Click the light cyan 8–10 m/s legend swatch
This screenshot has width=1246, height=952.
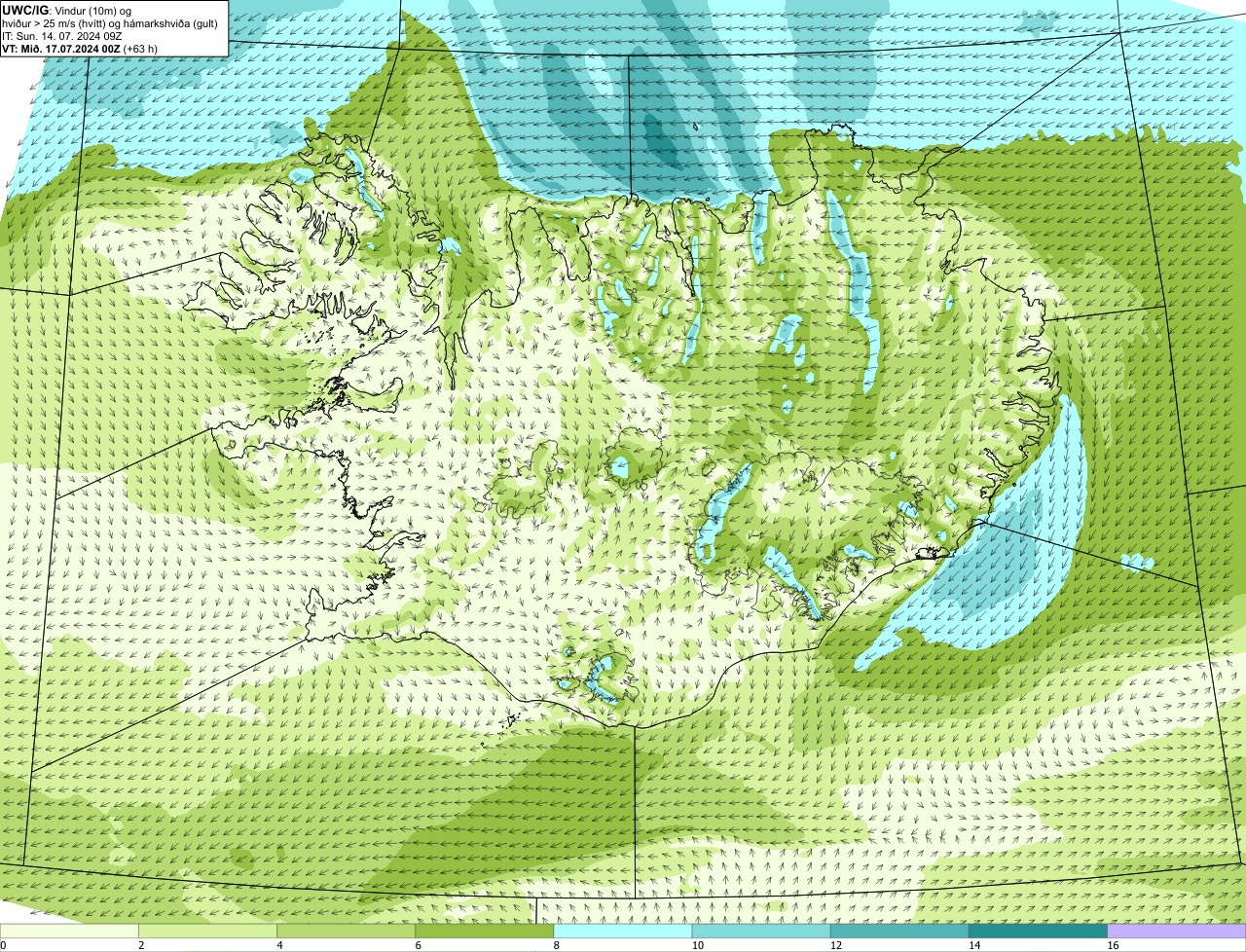(x=623, y=931)
